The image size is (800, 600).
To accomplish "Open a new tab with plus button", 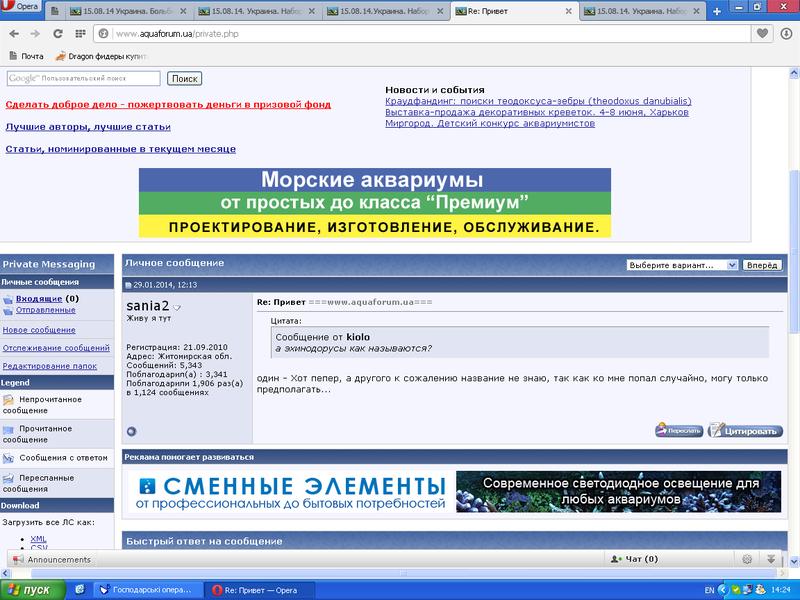I will point(716,11).
